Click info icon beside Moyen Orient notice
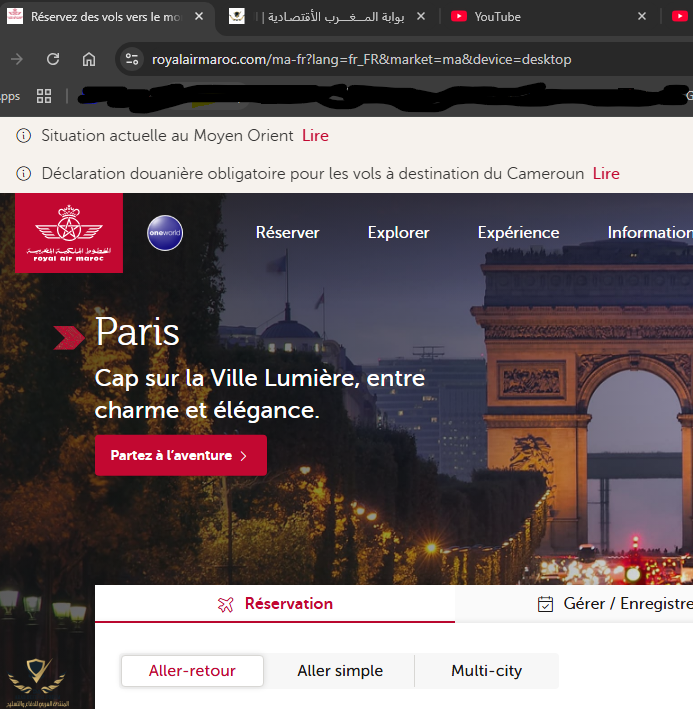693x709 pixels. click(x=24, y=136)
